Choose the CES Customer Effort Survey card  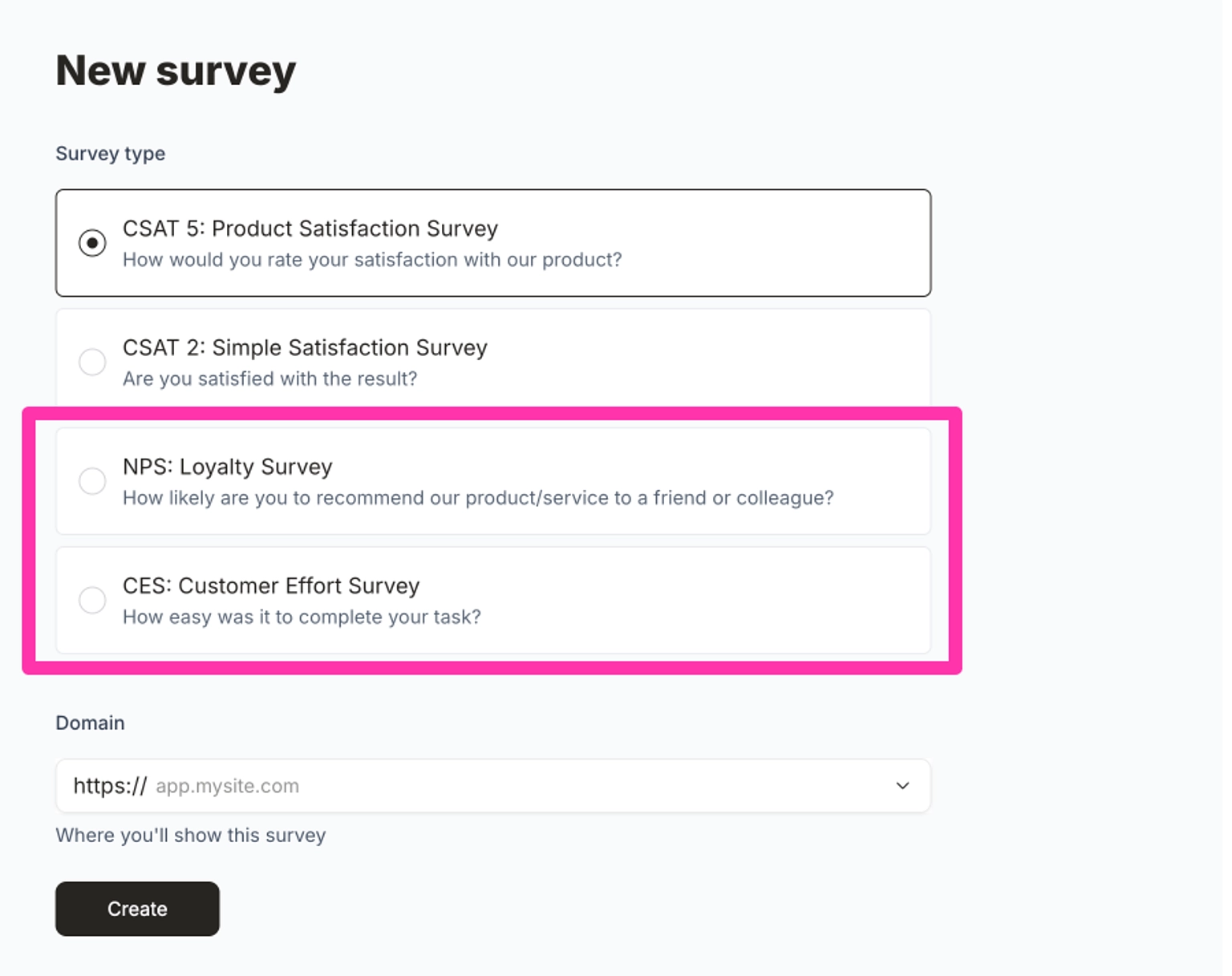(492, 600)
